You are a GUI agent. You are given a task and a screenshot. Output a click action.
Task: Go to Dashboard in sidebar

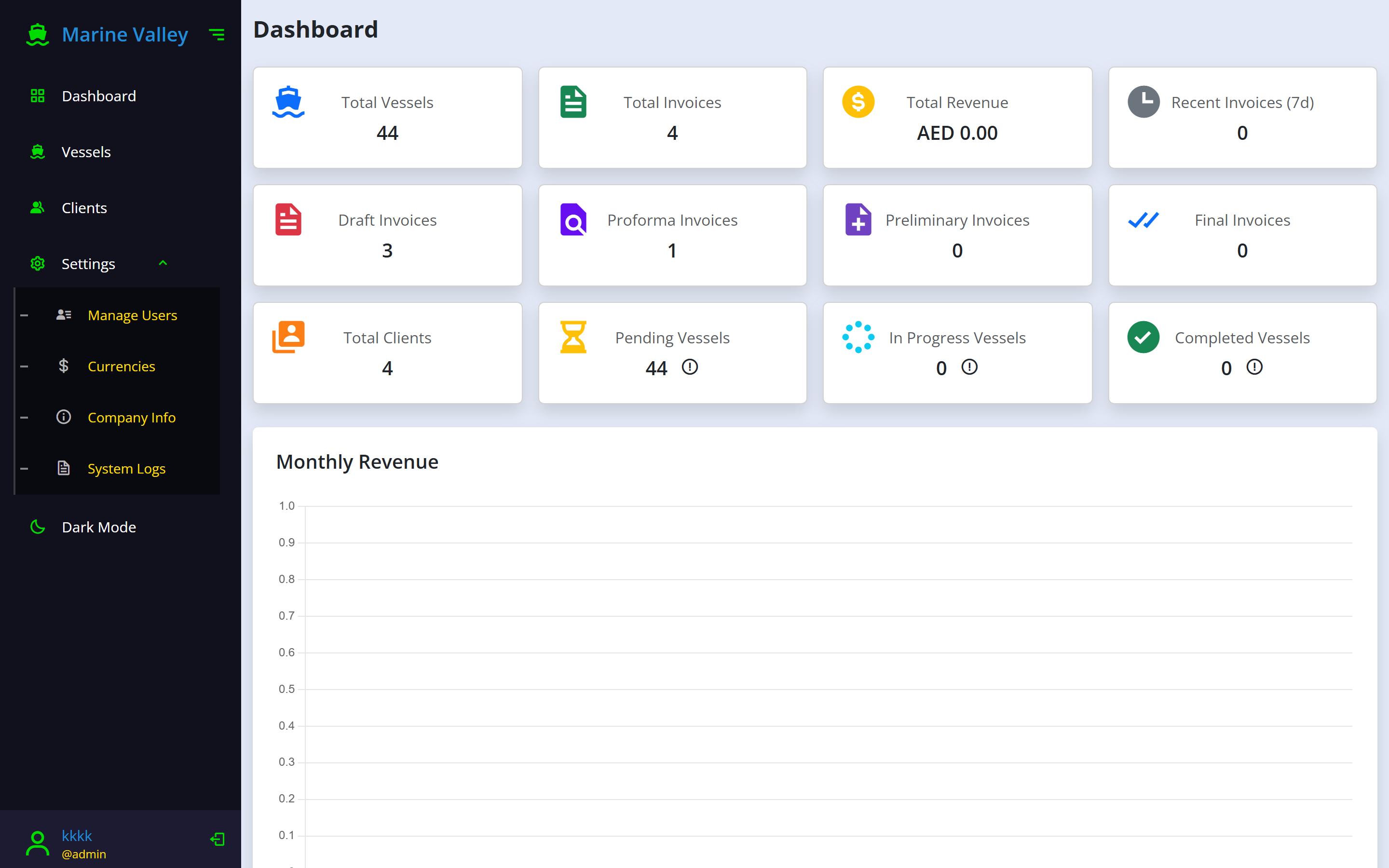click(x=99, y=96)
